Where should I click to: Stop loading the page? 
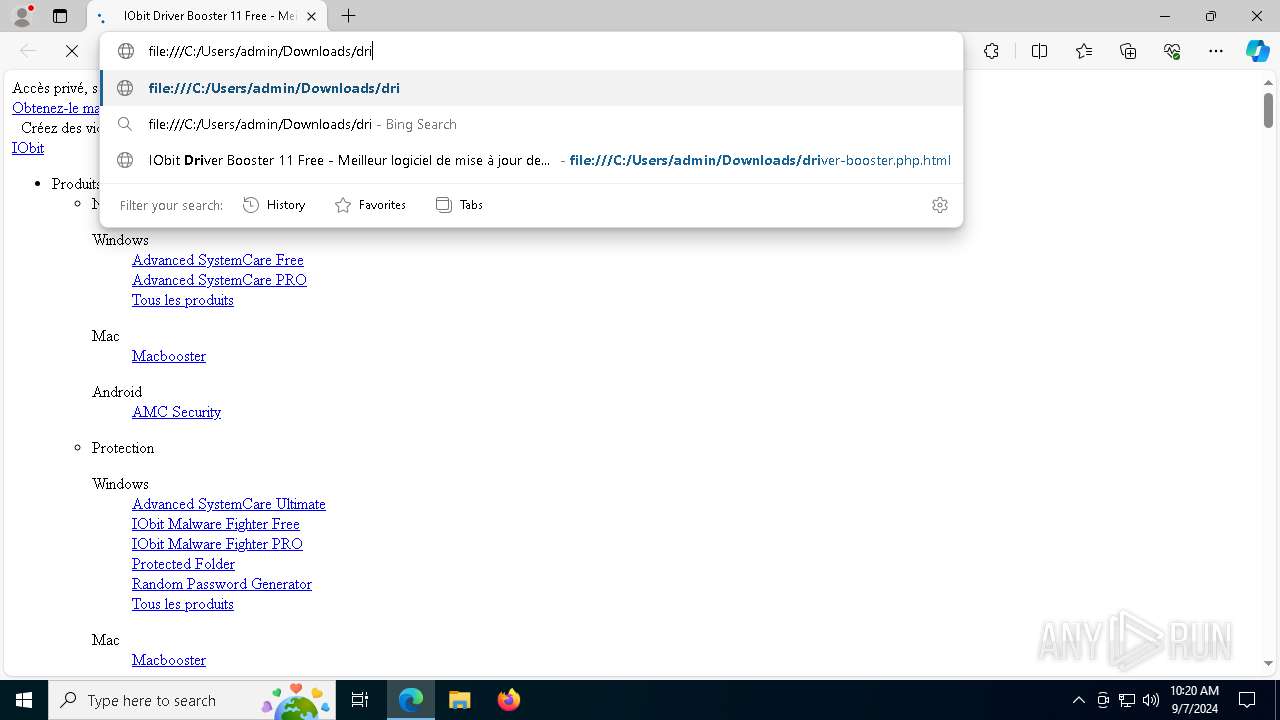click(x=72, y=51)
